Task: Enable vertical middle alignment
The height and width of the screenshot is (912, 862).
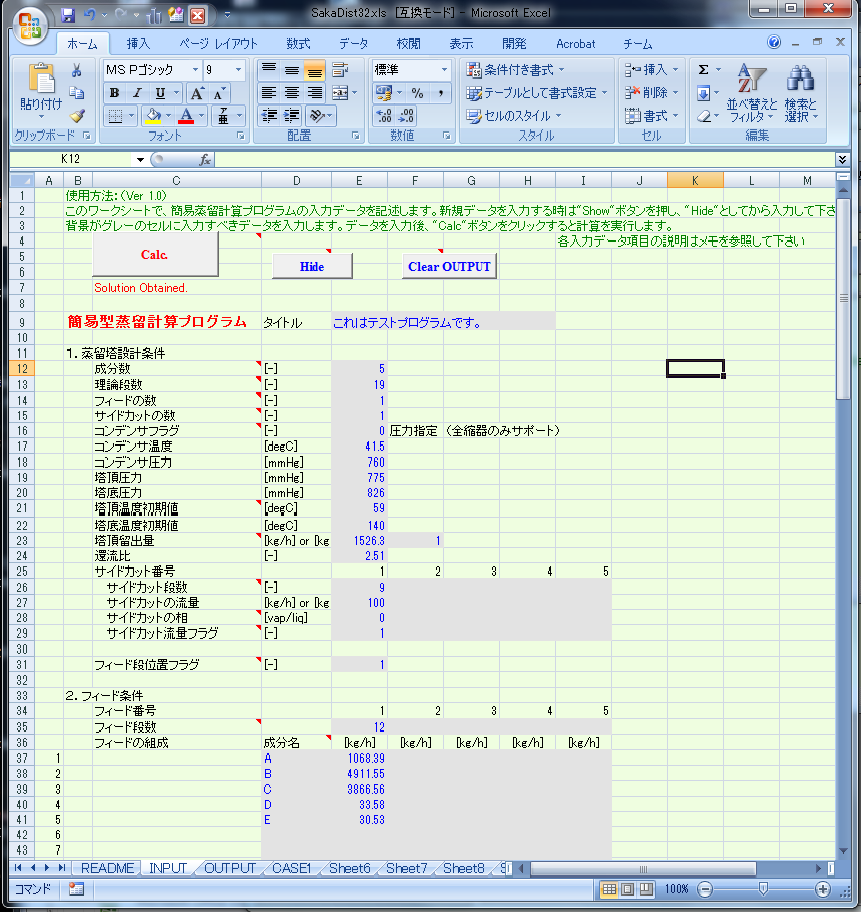Action: pyautogui.click(x=291, y=70)
